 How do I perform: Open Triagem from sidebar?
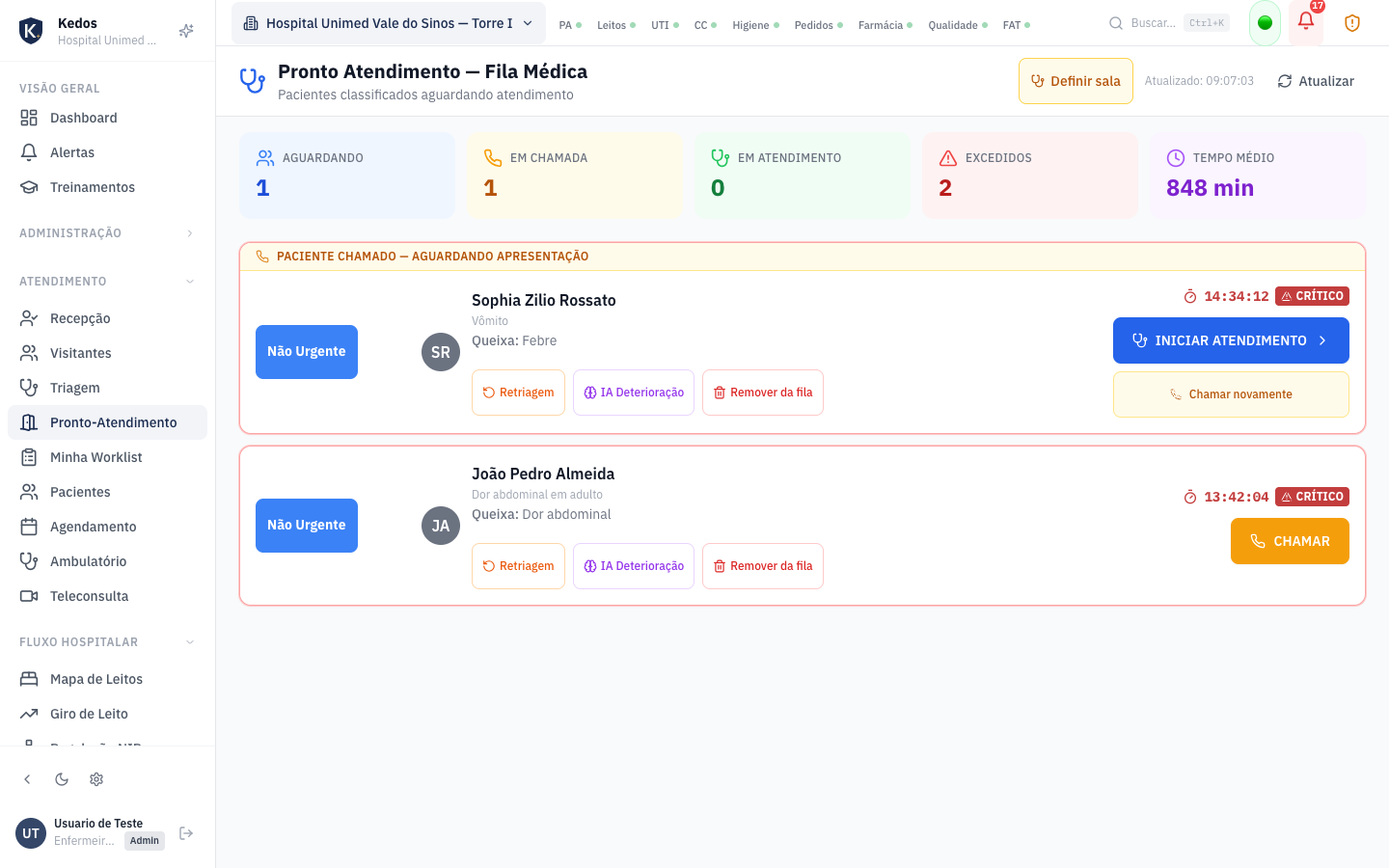click(x=107, y=388)
